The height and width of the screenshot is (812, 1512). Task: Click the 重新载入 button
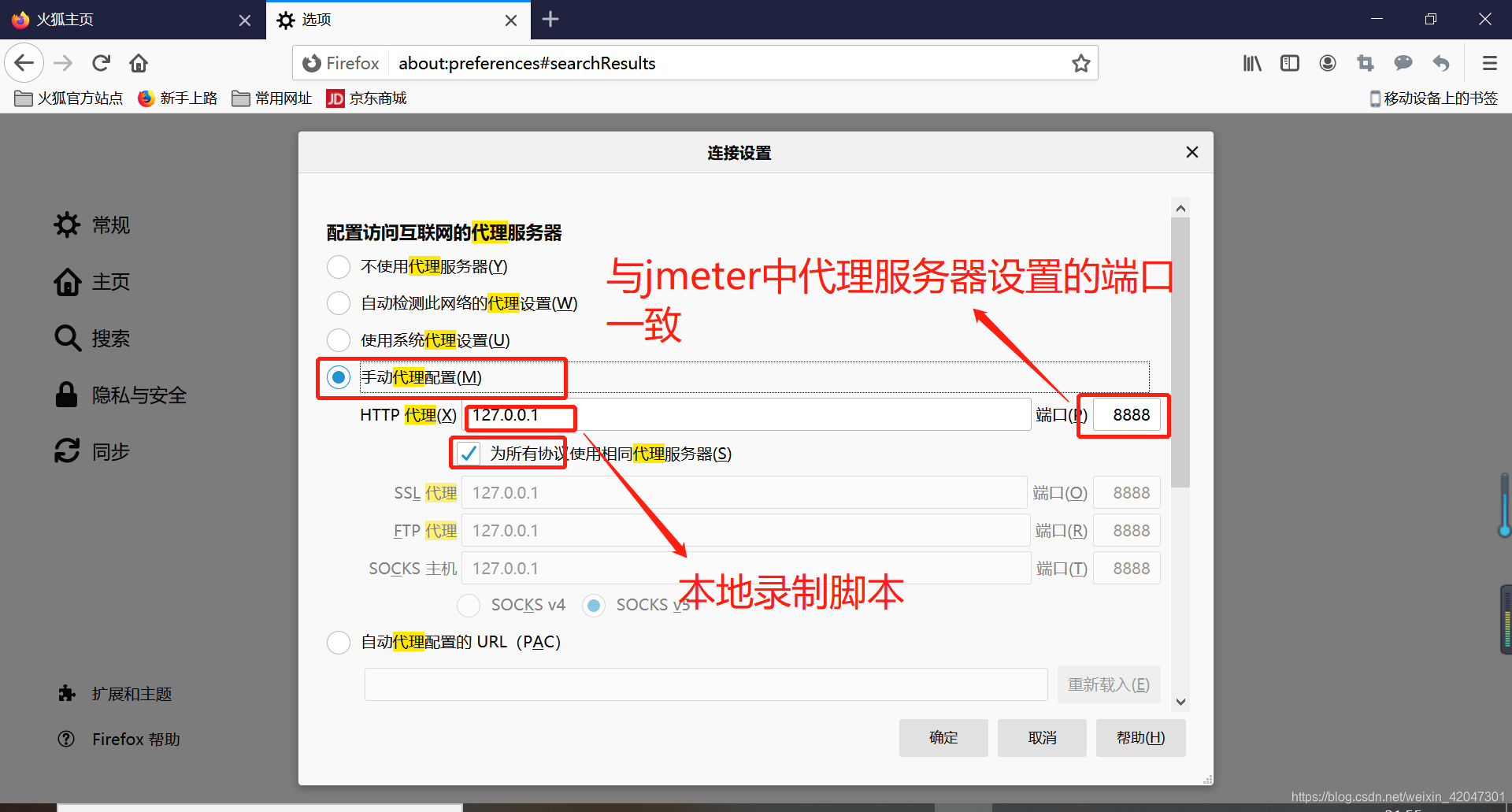pyautogui.click(x=1109, y=684)
